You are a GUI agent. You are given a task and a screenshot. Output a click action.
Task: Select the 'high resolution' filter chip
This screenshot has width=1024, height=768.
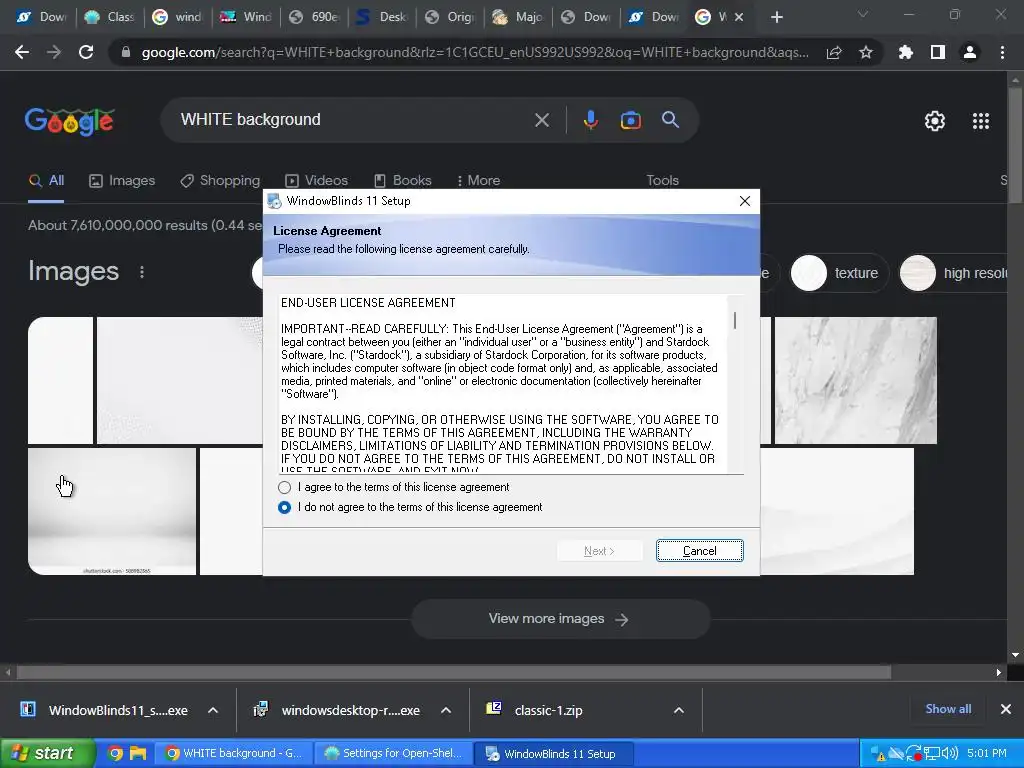point(953,273)
